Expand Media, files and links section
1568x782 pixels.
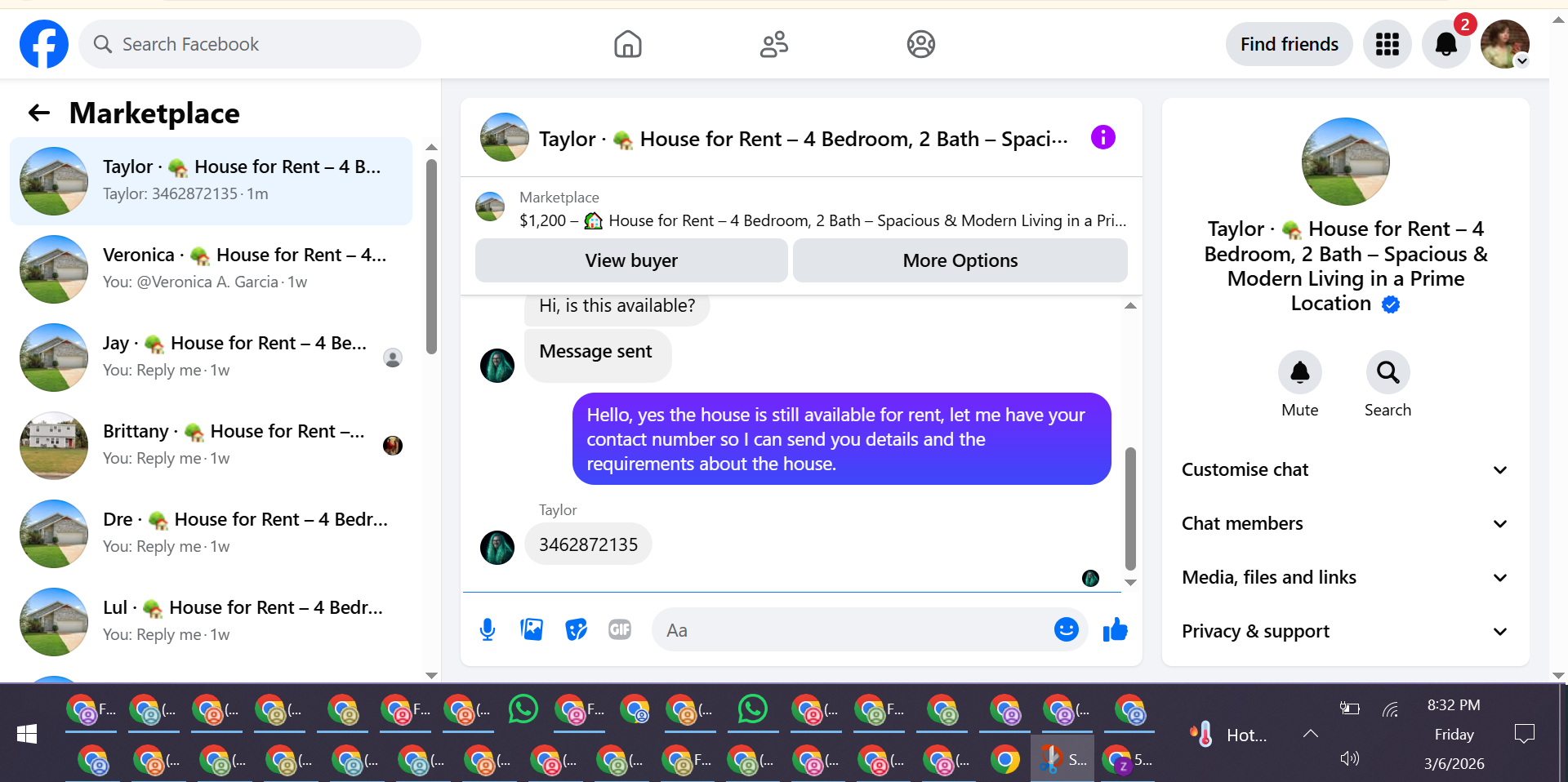(x=1345, y=577)
